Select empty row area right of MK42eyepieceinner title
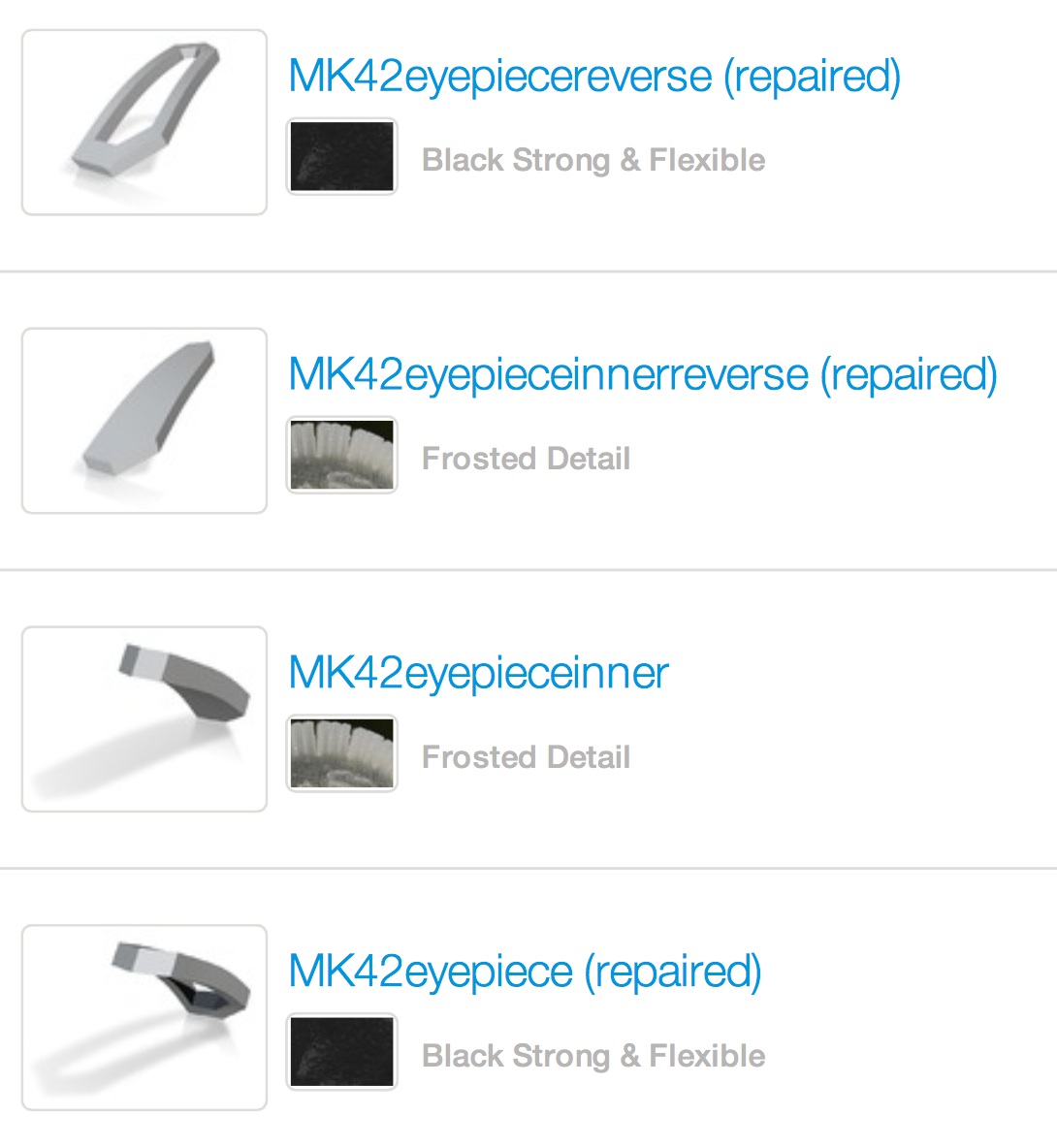 864,674
